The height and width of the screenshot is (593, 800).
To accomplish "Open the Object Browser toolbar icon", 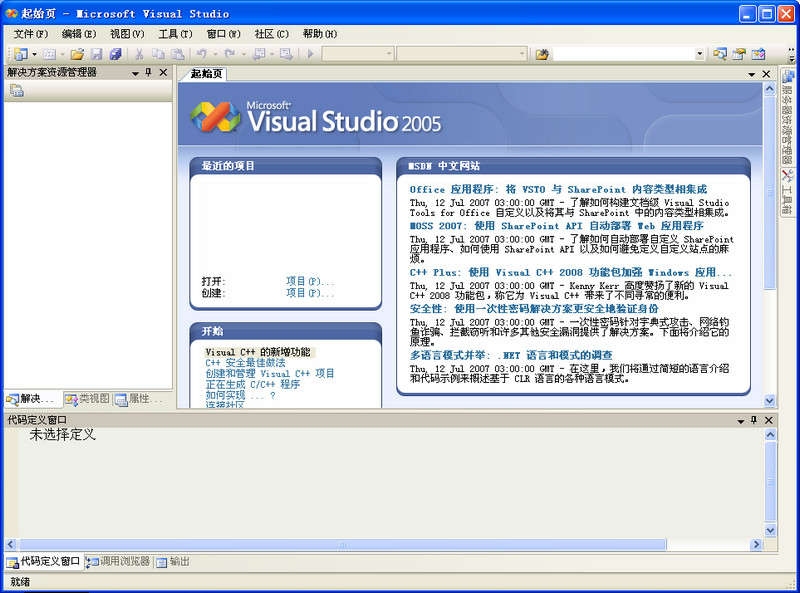I will (x=759, y=54).
